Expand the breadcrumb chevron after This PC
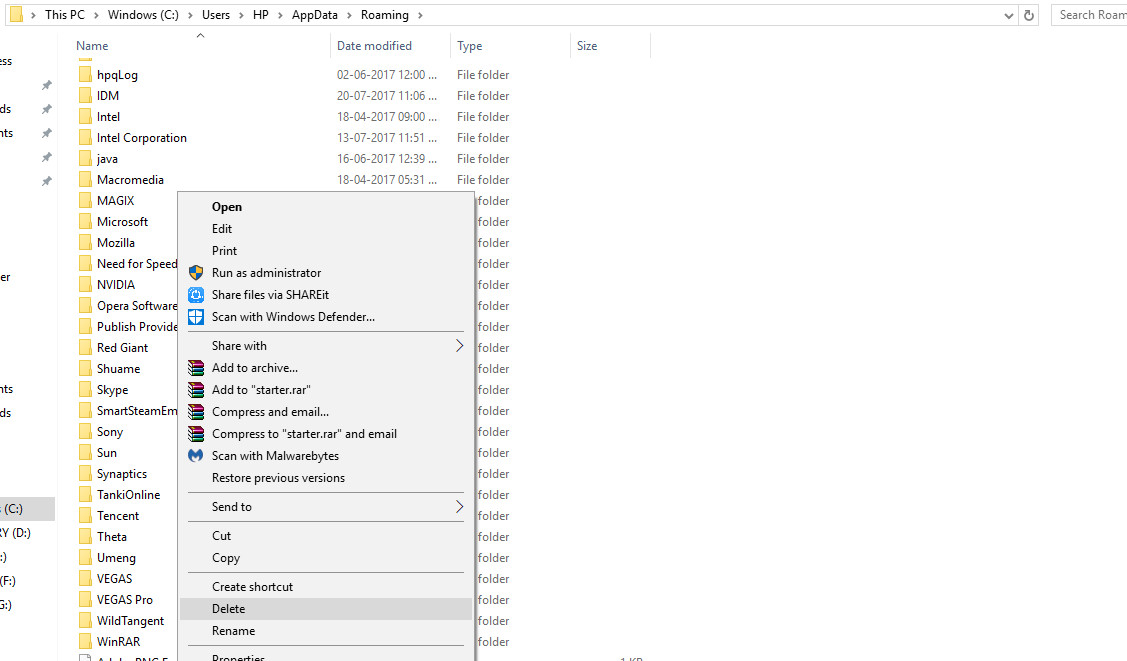This screenshot has height=661, width=1127. [96, 15]
